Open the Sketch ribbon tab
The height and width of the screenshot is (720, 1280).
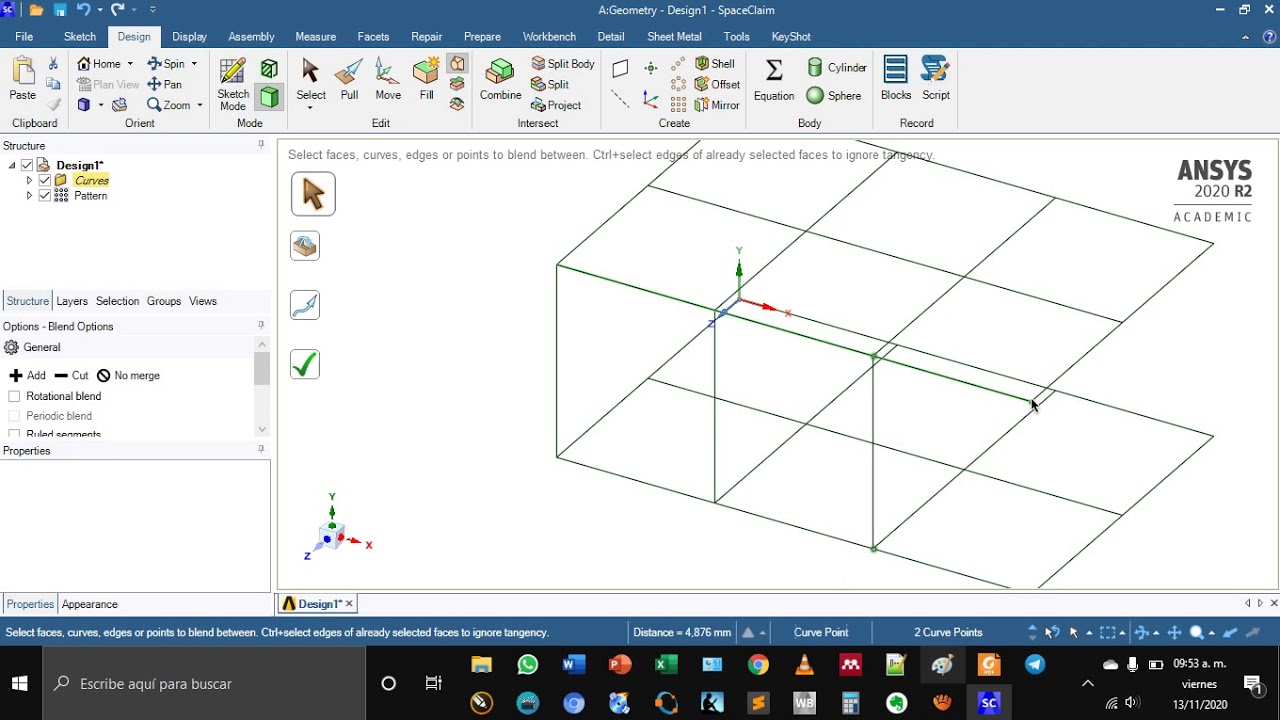click(x=80, y=36)
